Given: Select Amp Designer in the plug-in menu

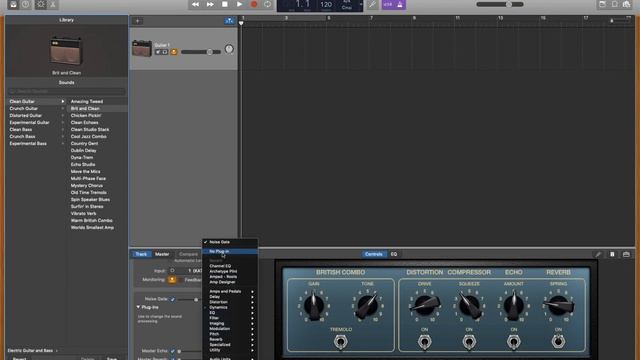Looking at the screenshot, I should pyautogui.click(x=230, y=282).
